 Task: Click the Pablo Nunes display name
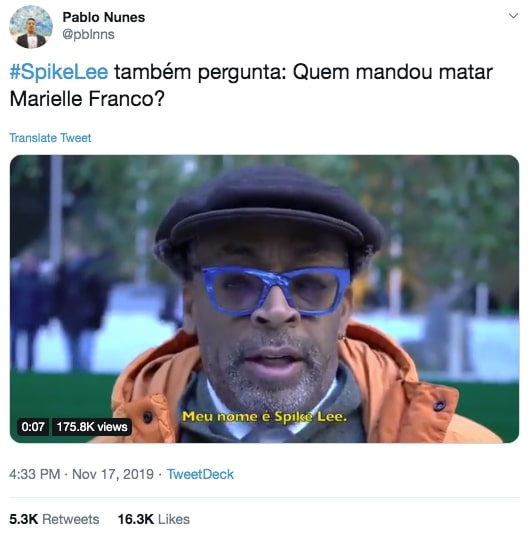coord(103,17)
